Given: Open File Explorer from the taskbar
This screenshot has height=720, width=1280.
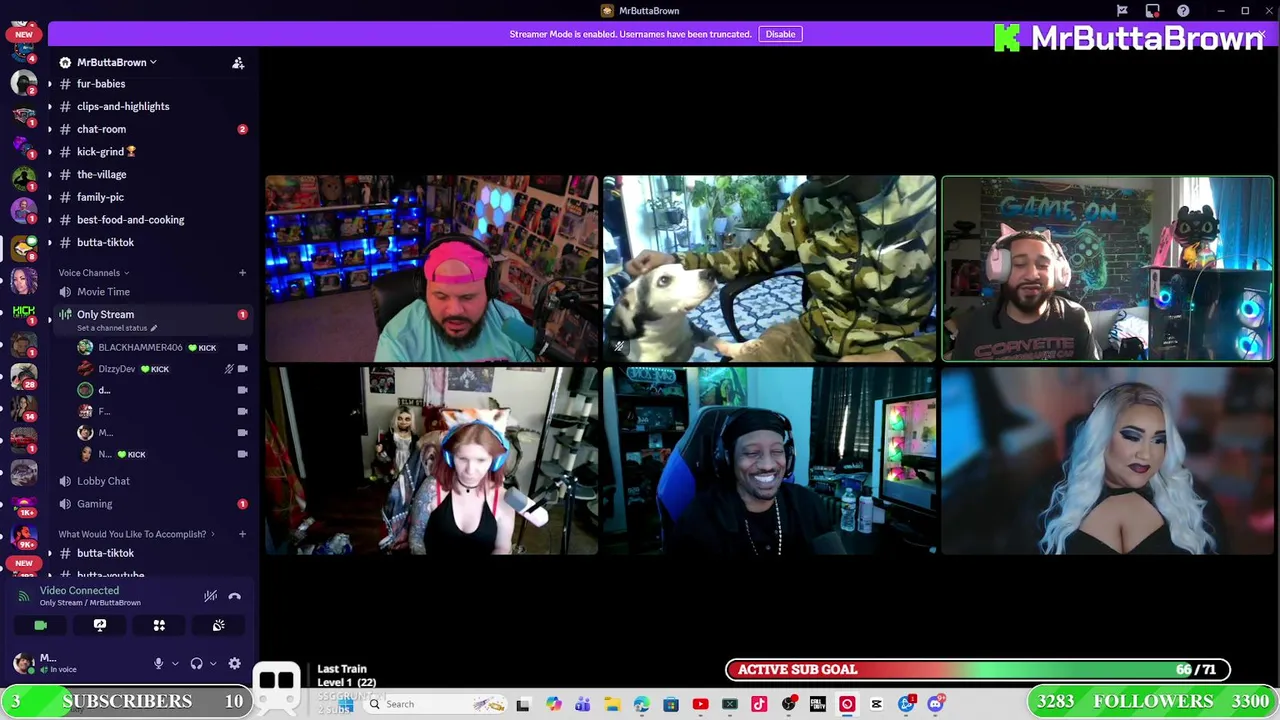Looking at the screenshot, I should [612, 704].
